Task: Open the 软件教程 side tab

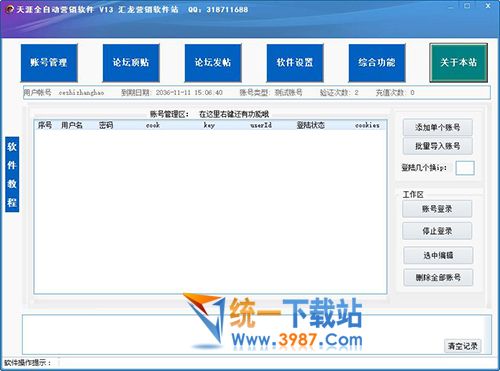Action: click(12, 174)
